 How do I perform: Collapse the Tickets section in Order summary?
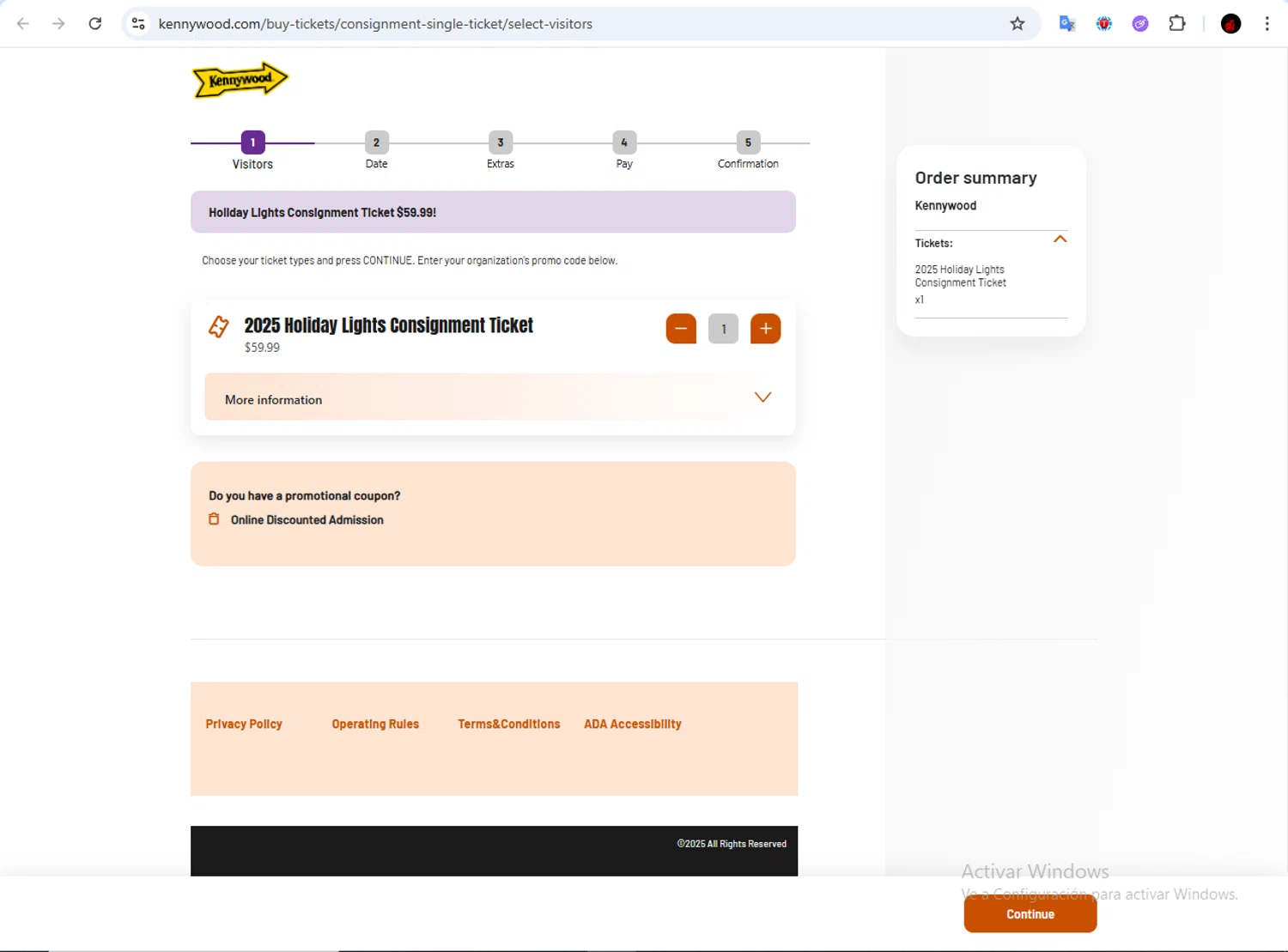pyautogui.click(x=1060, y=240)
